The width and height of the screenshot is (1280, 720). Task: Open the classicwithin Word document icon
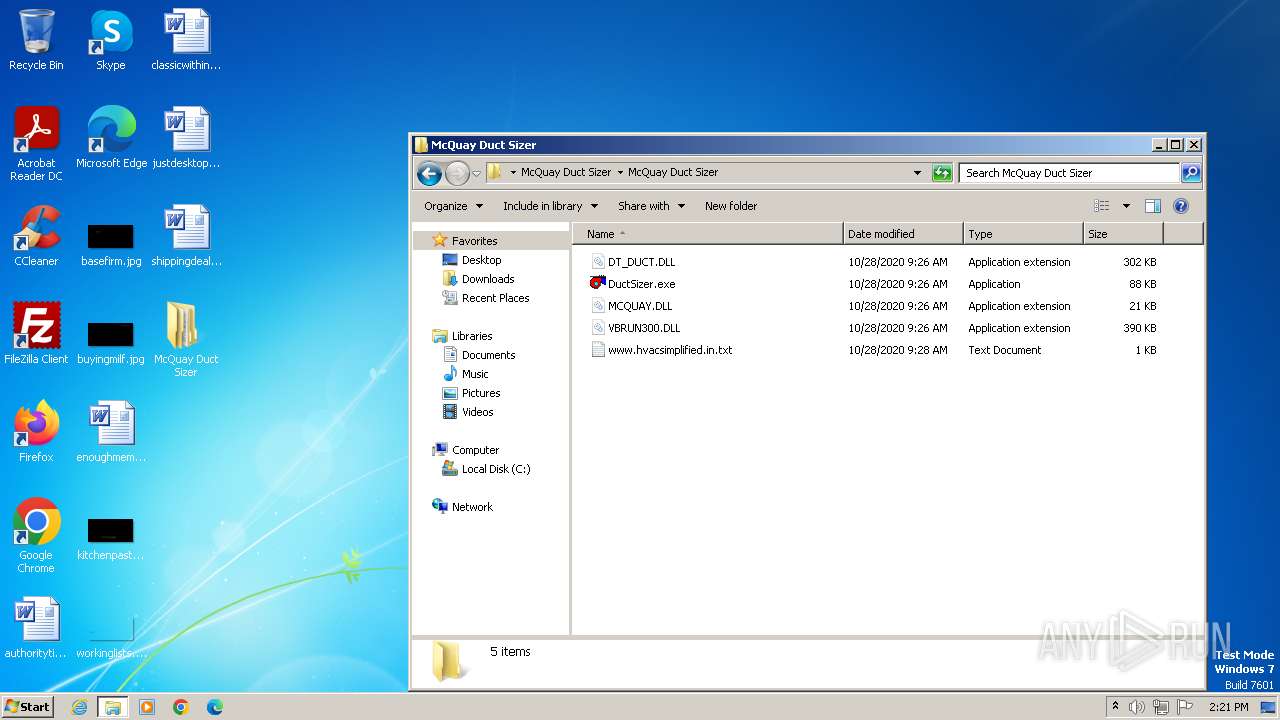pos(186,40)
